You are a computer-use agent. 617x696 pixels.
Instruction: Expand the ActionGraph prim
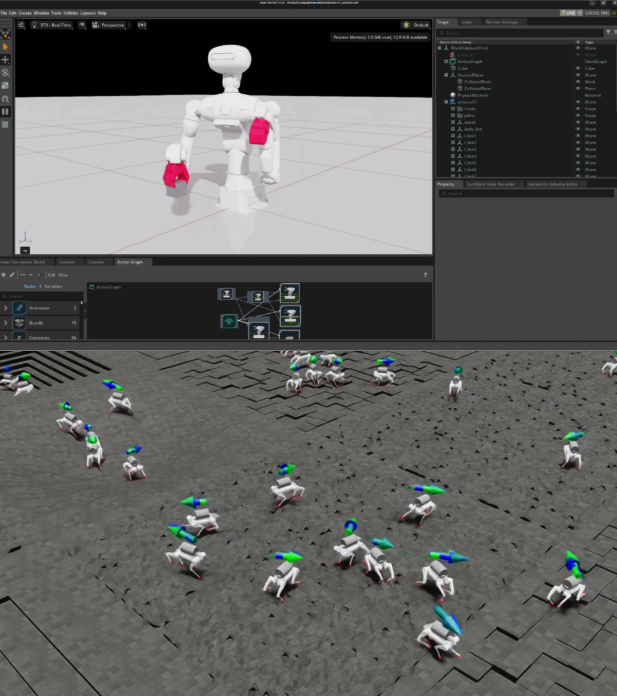pyautogui.click(x=447, y=61)
